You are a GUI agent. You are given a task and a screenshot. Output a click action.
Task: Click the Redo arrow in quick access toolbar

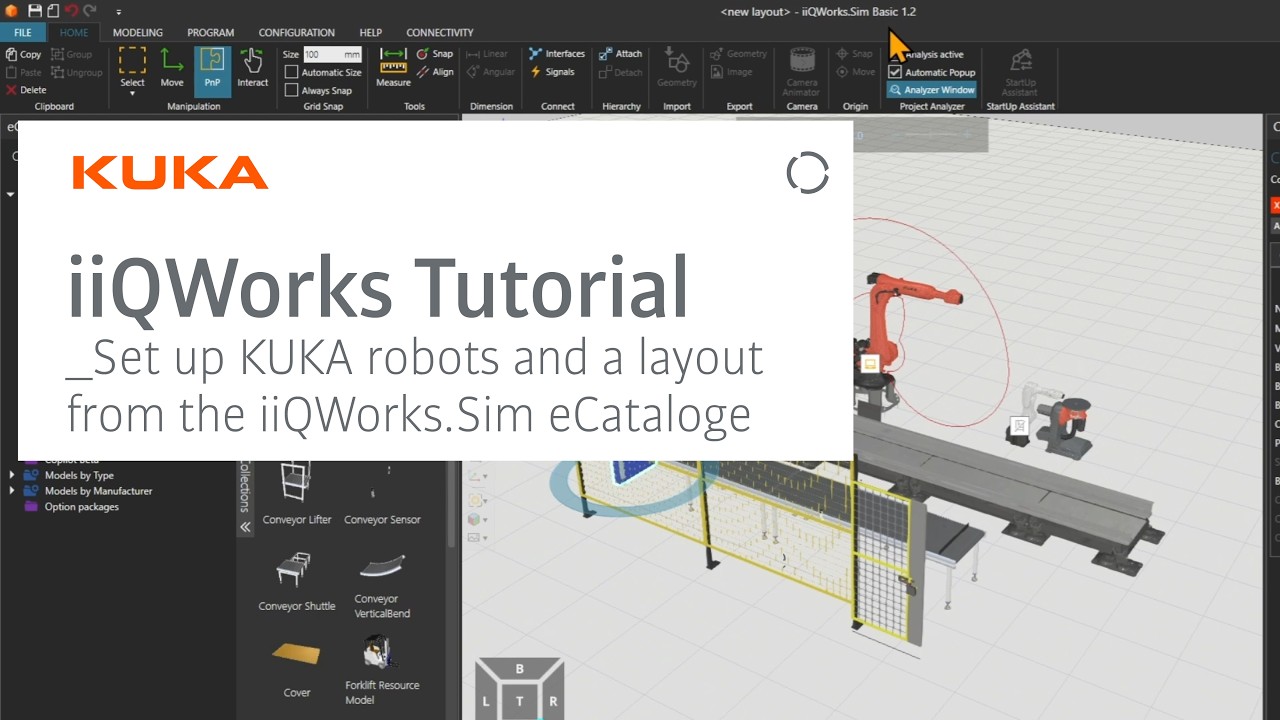coord(90,11)
